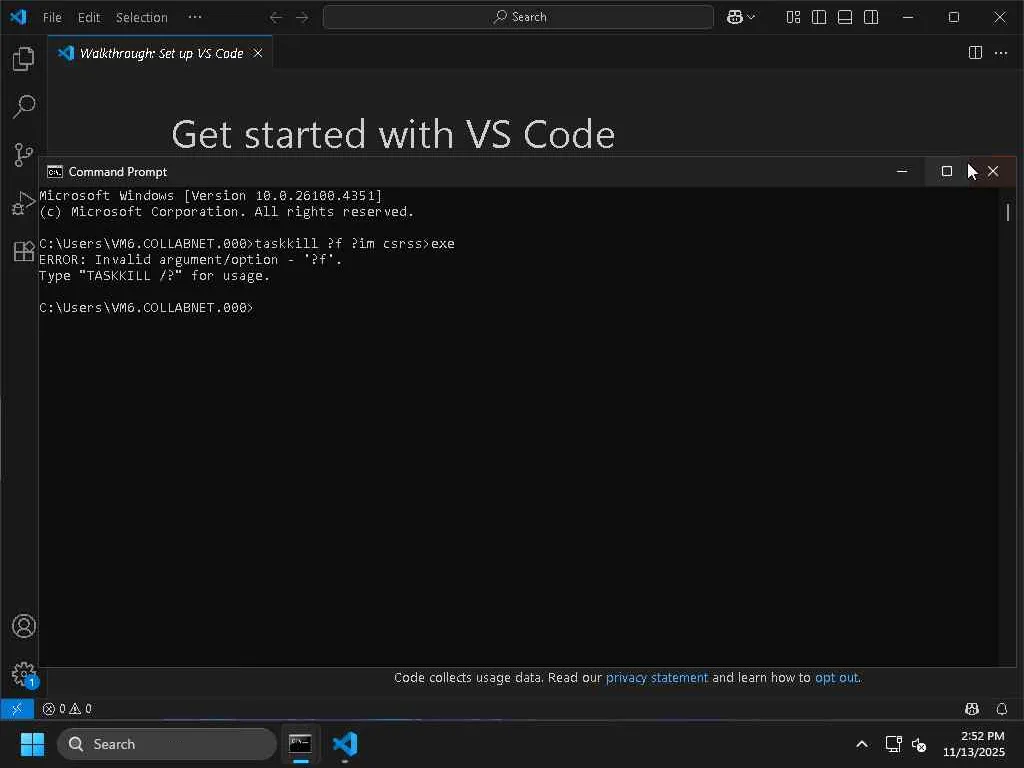Image resolution: width=1024 pixels, height=768 pixels.
Task: Open the Edit menu
Action: (89, 18)
